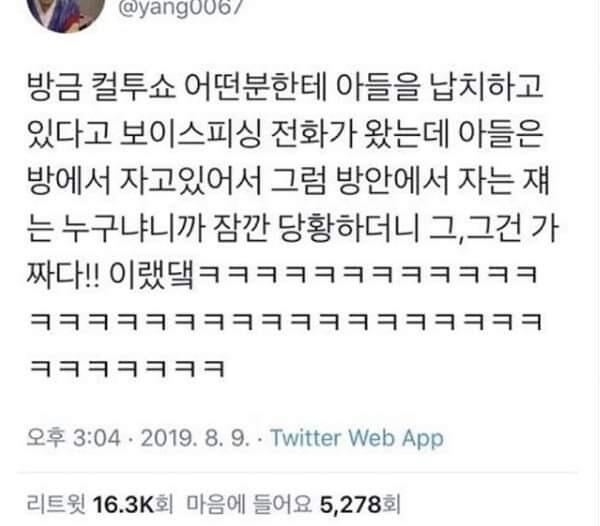Image resolution: width=600 pixels, height=526 pixels.
Task: Click the last short line of ㅋ characters
Action: coord(127,368)
